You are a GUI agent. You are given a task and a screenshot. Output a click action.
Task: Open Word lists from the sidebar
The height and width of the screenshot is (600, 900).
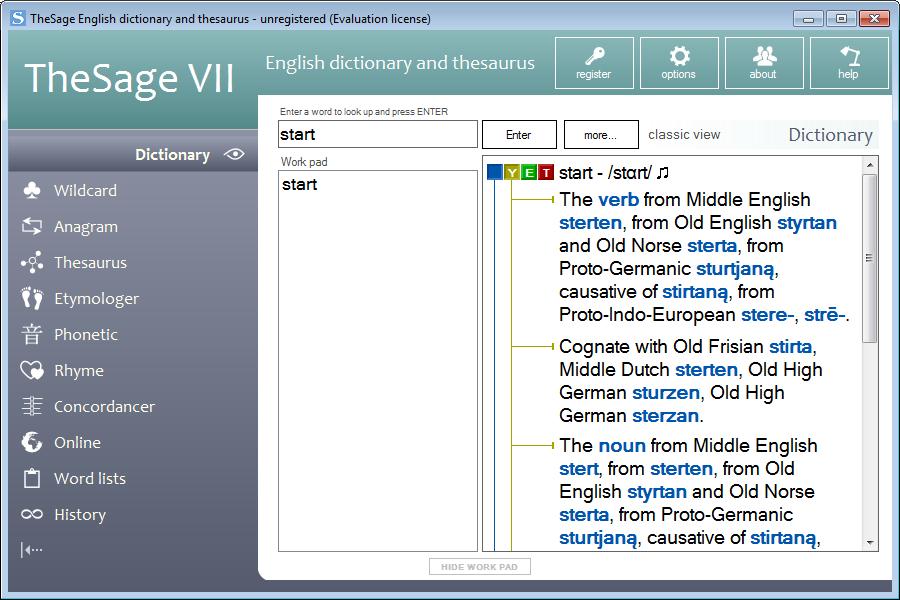coord(89,479)
